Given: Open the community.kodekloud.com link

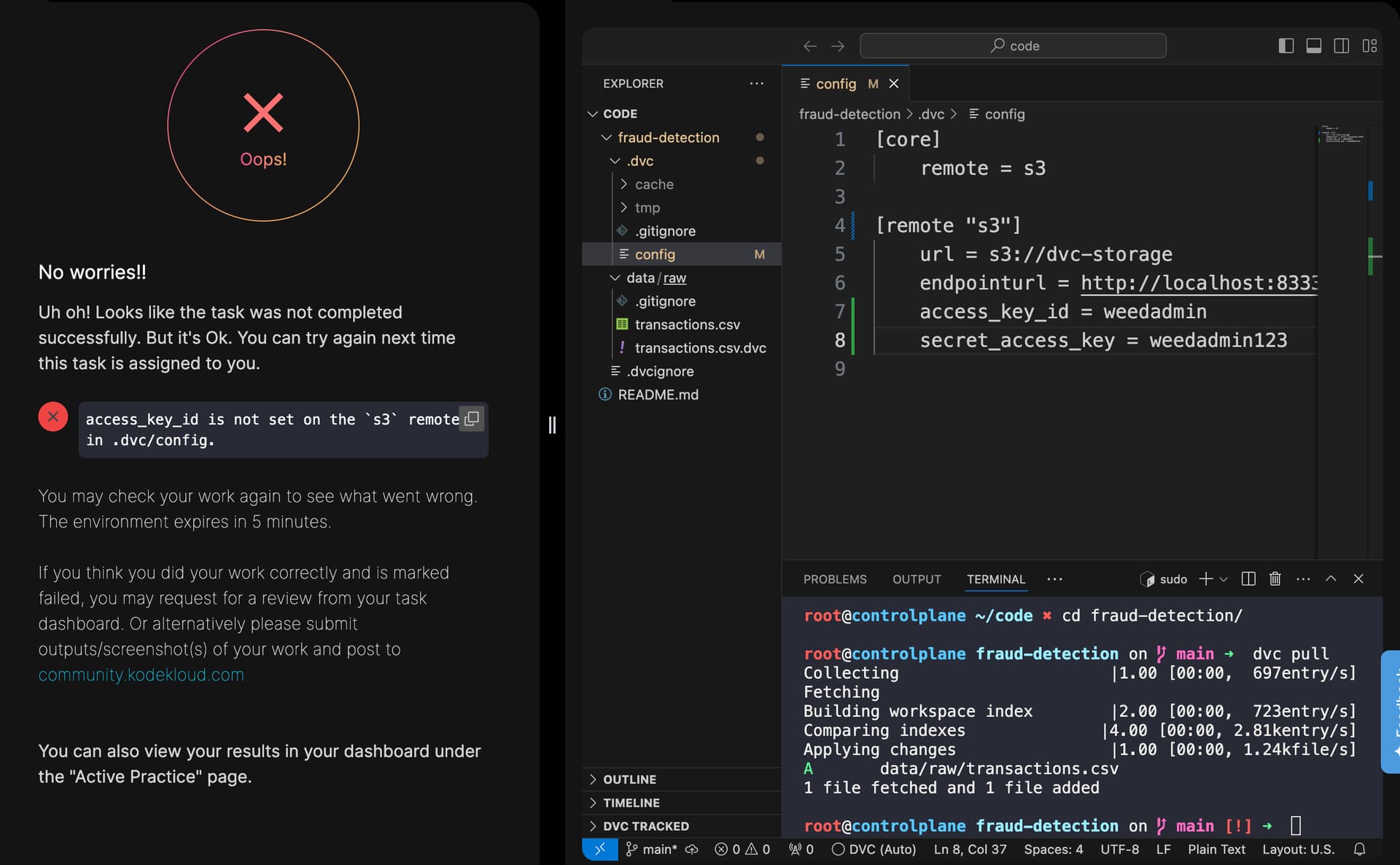Looking at the screenshot, I should (x=141, y=675).
